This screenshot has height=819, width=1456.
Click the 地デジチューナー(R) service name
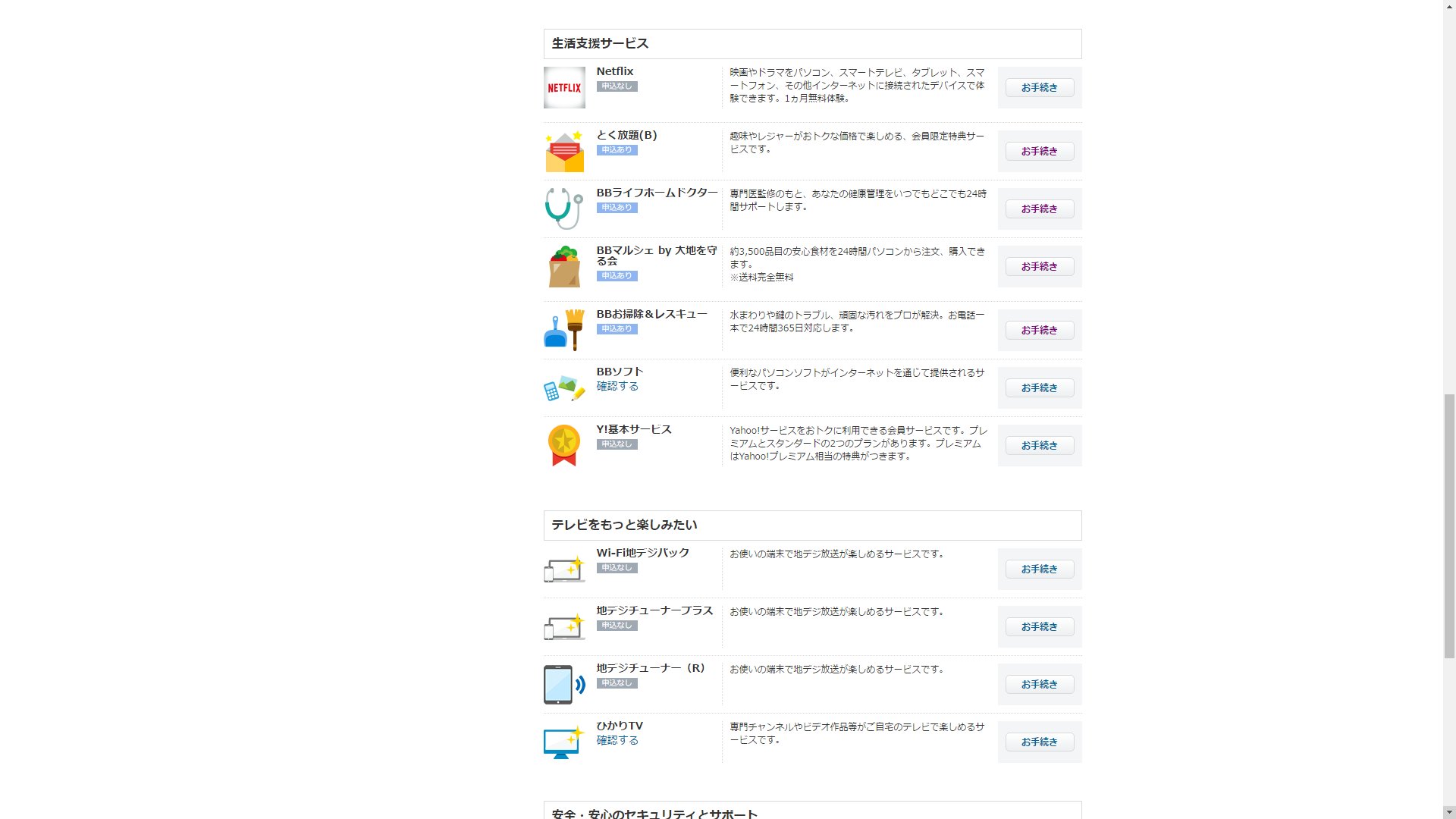(651, 668)
